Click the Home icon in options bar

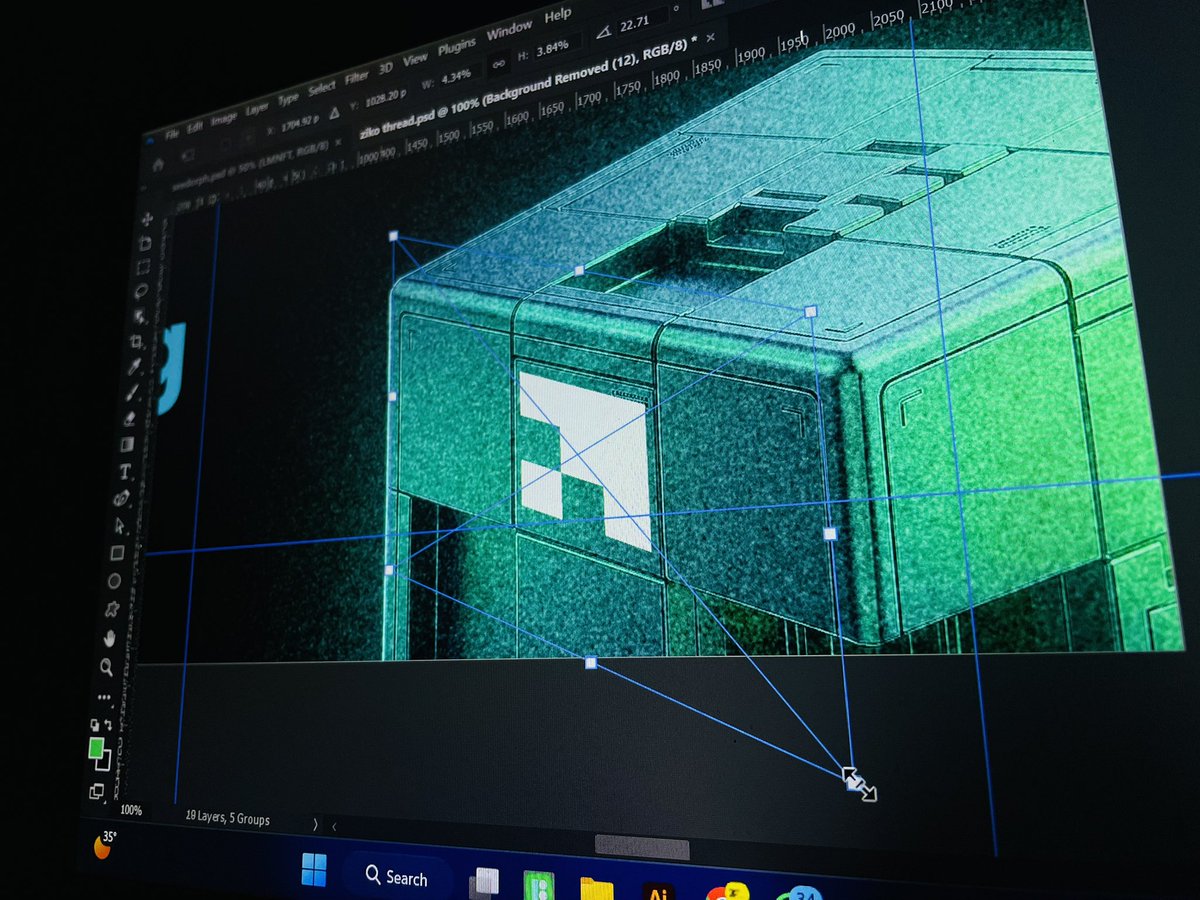158,164
